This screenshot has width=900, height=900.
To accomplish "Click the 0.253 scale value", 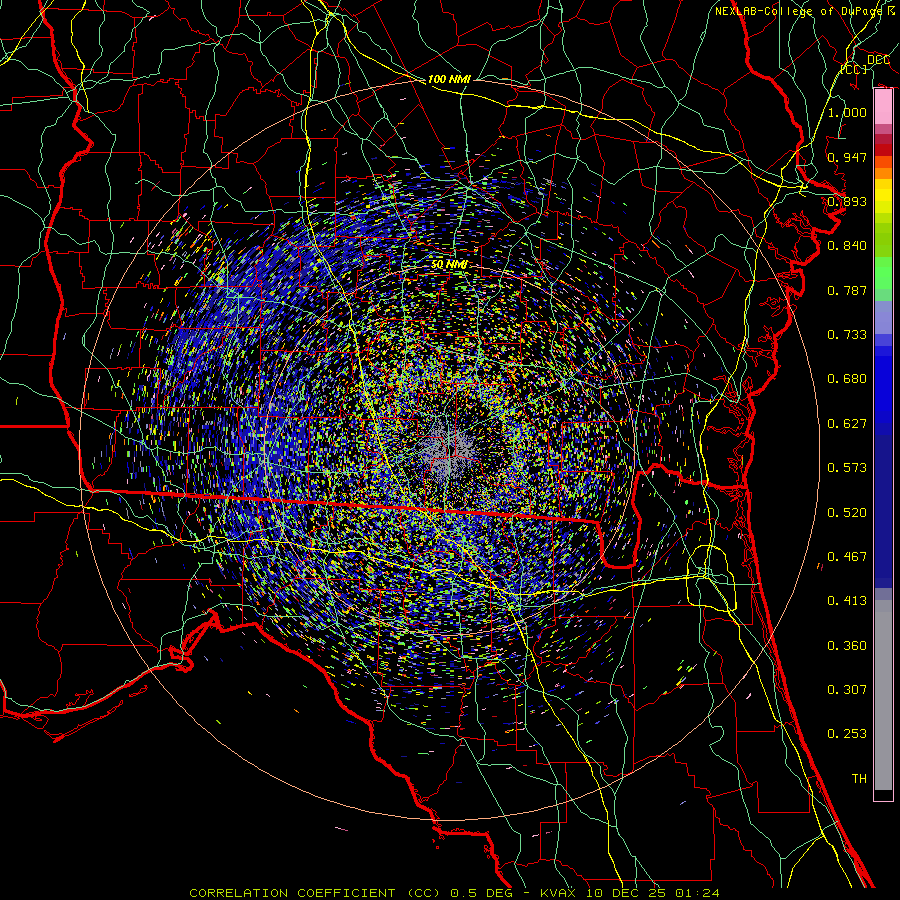I will click(x=847, y=734).
